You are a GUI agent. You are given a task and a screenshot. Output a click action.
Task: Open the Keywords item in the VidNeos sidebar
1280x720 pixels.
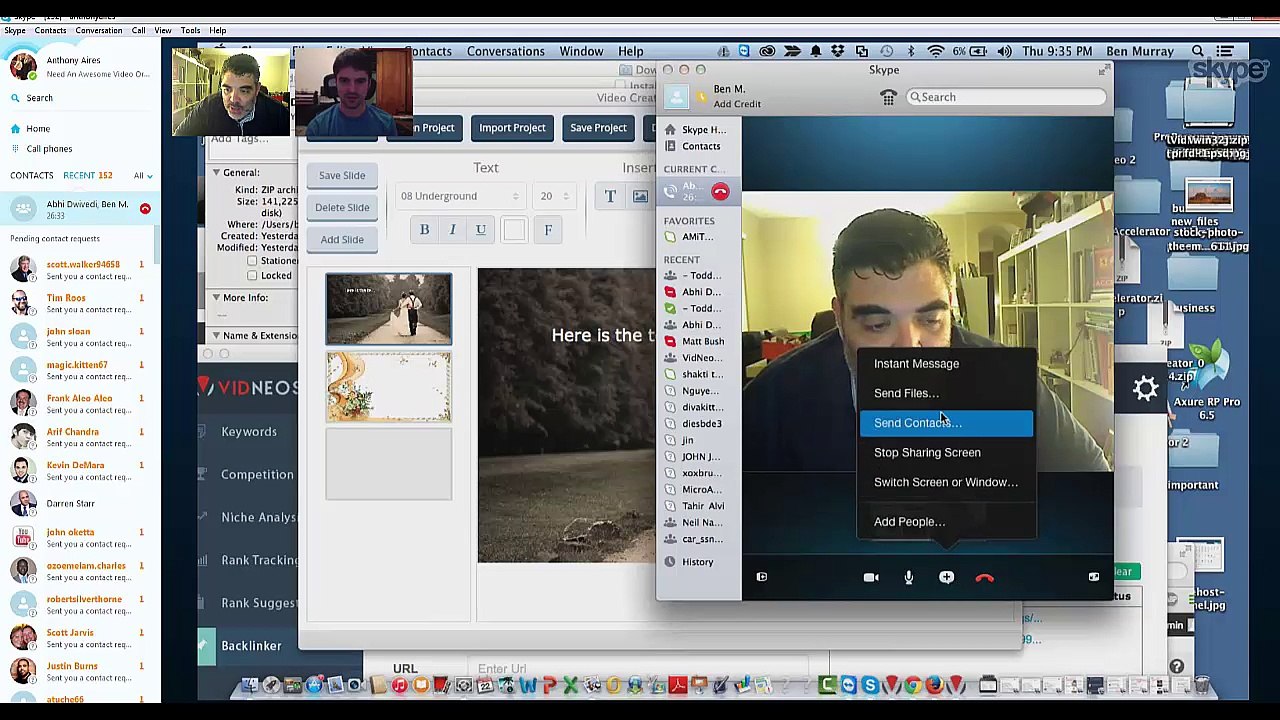tap(249, 432)
